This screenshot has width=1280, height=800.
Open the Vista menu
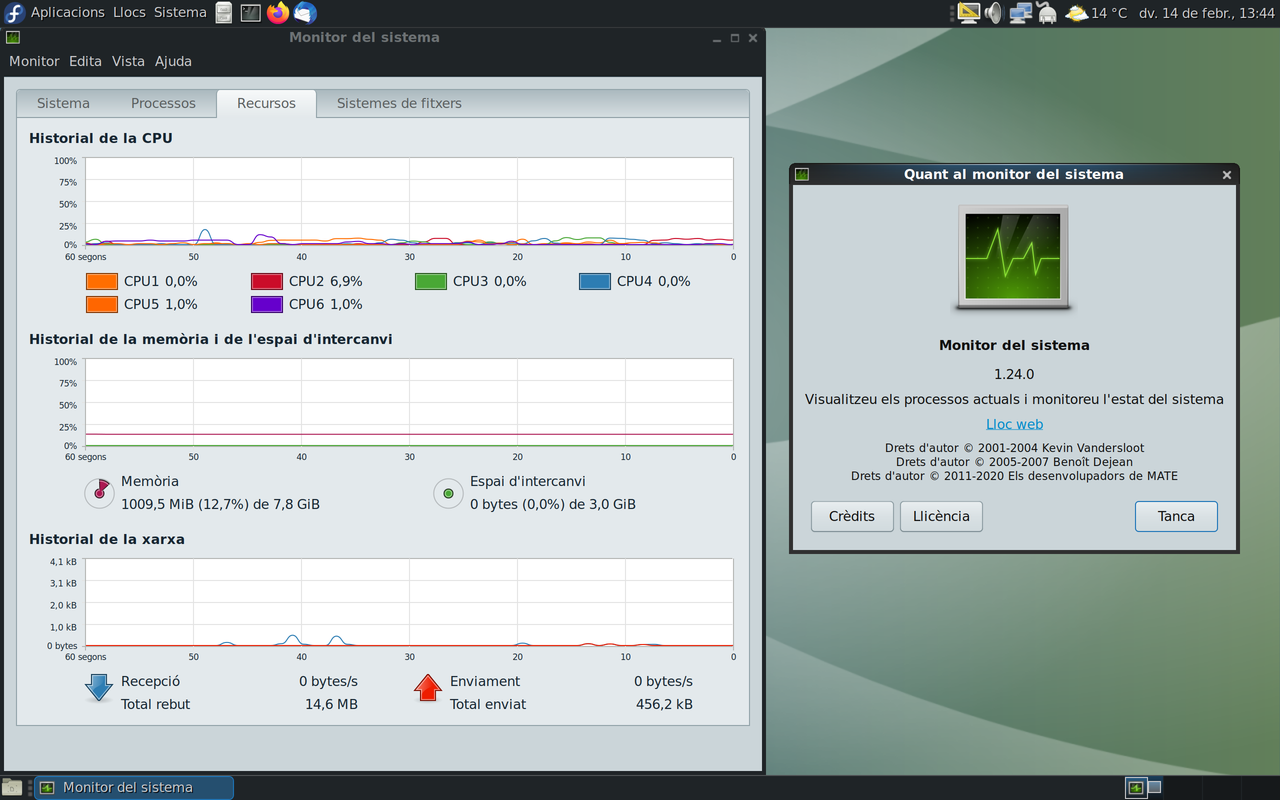(128, 61)
